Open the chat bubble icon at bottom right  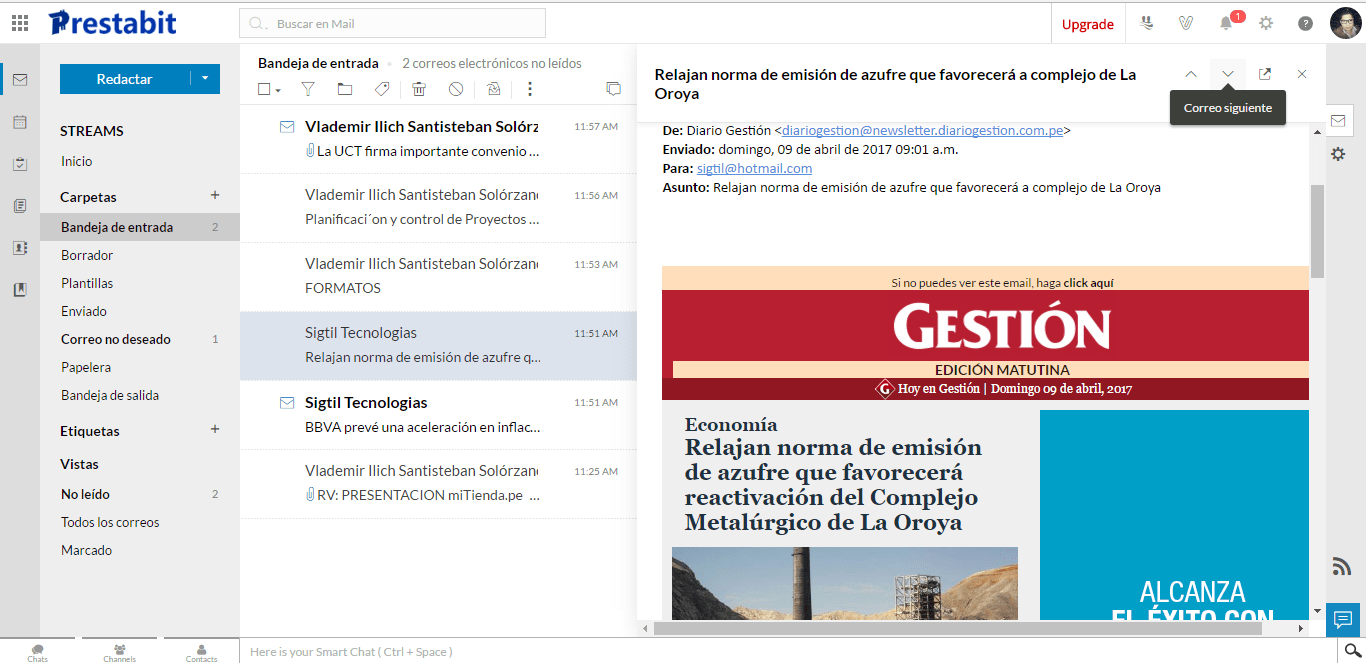tap(1342, 619)
